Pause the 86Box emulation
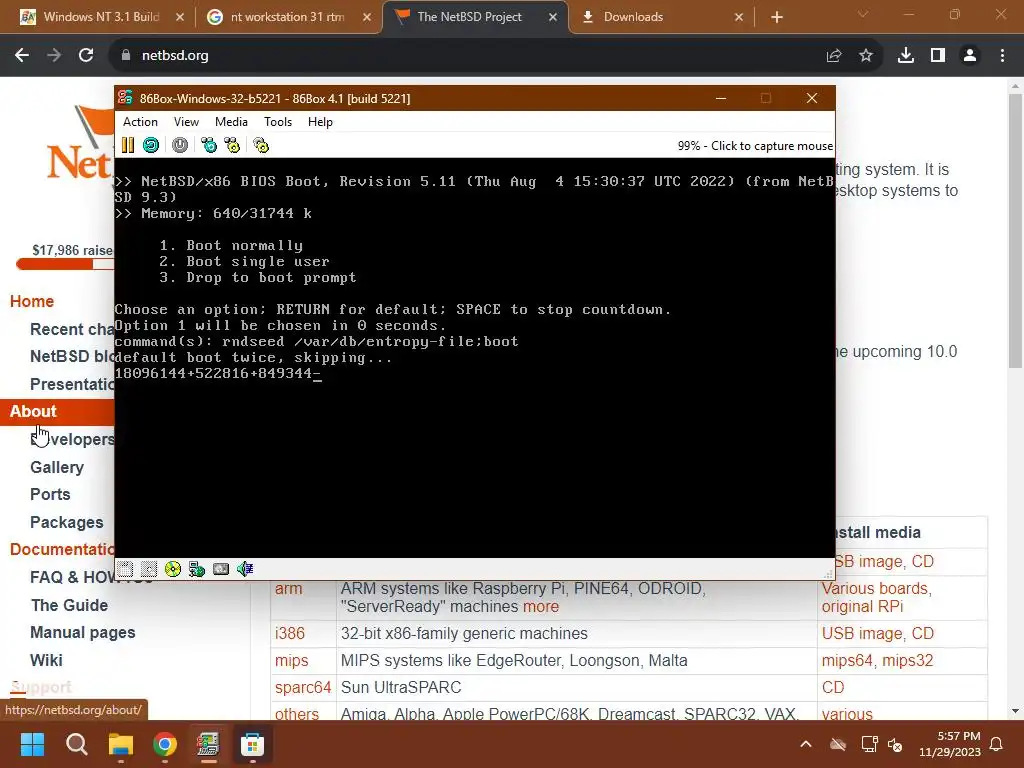This screenshot has height=768, width=1024. pos(128,145)
